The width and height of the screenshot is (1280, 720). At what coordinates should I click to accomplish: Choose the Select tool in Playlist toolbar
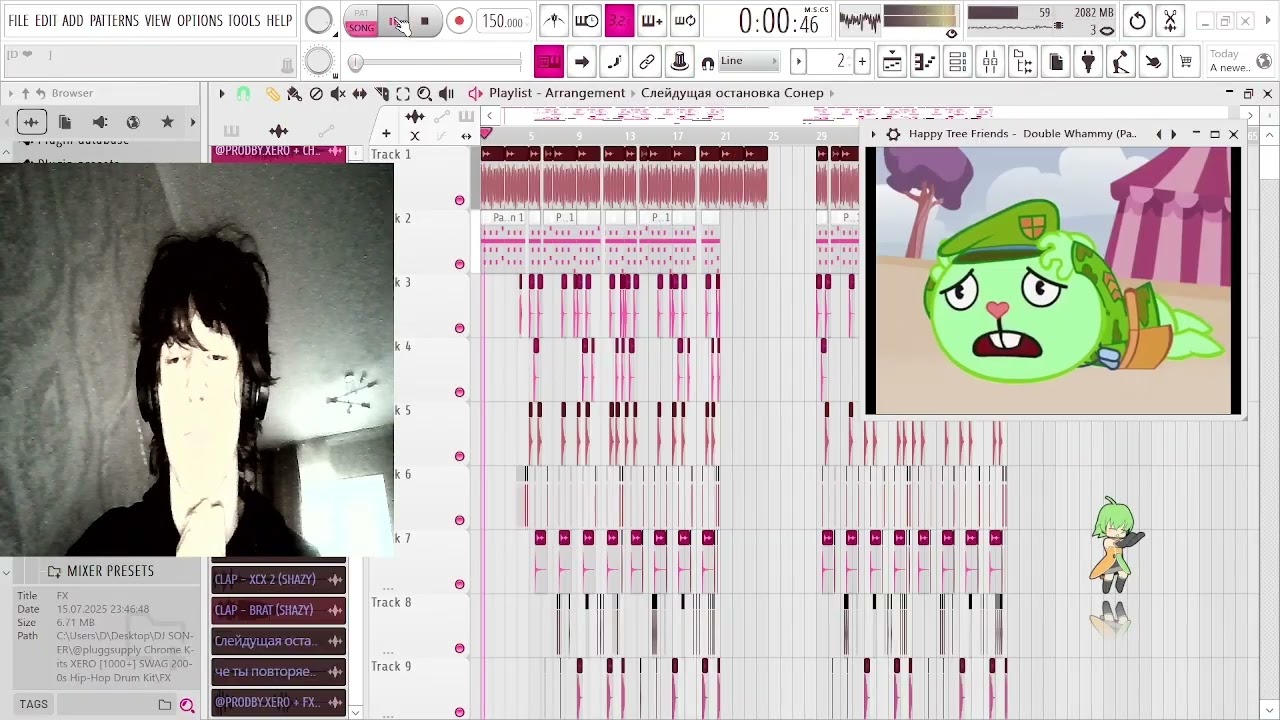pos(403,93)
